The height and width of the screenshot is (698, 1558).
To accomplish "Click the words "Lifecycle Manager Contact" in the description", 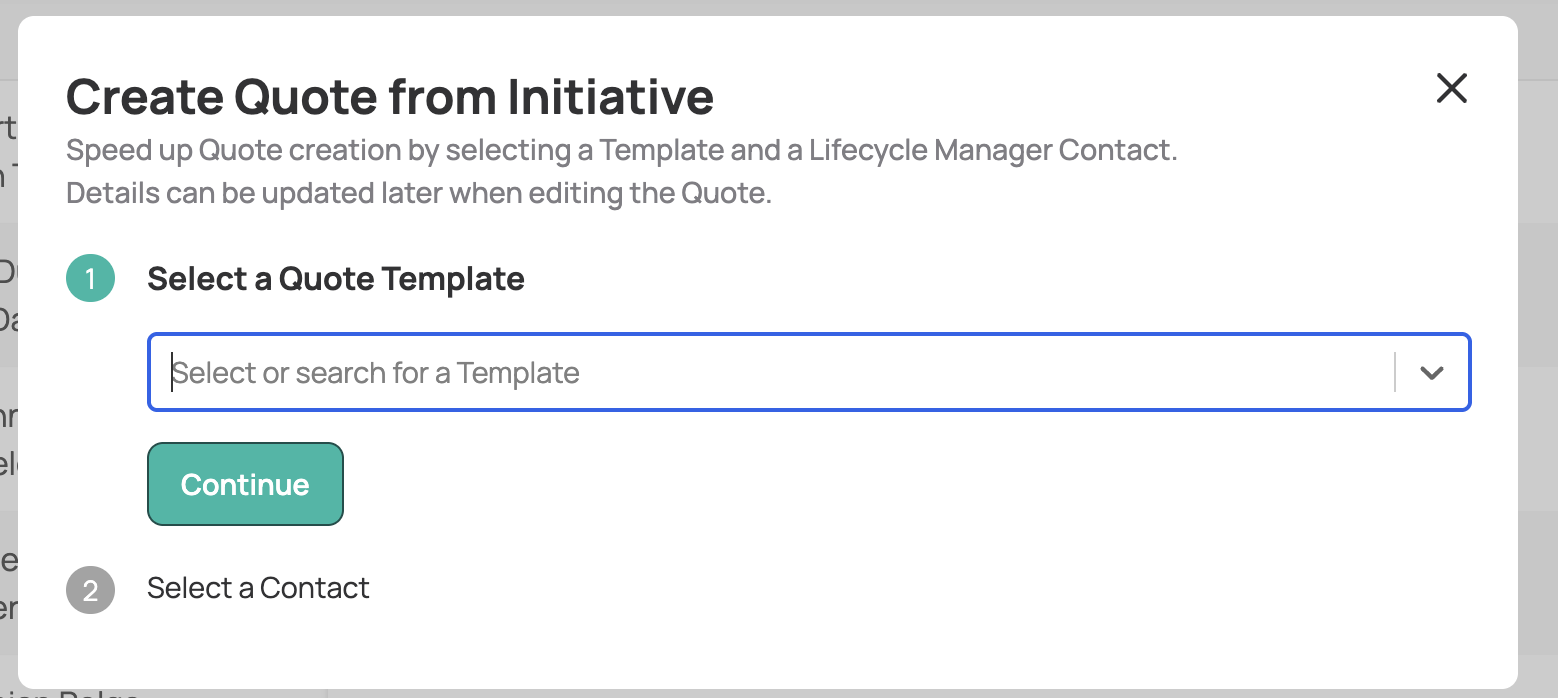I will pyautogui.click(x=992, y=151).
